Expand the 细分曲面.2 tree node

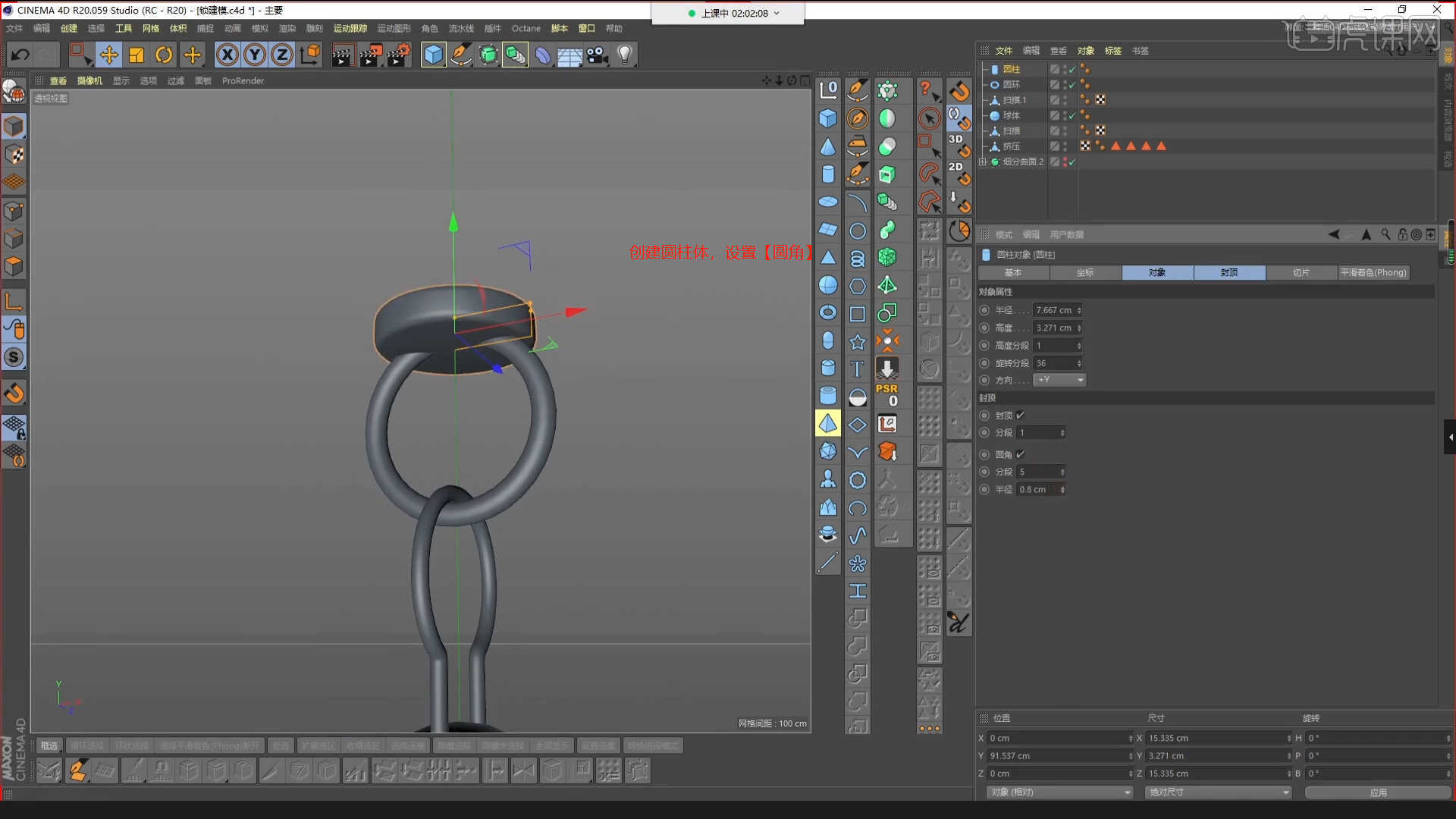(x=983, y=162)
